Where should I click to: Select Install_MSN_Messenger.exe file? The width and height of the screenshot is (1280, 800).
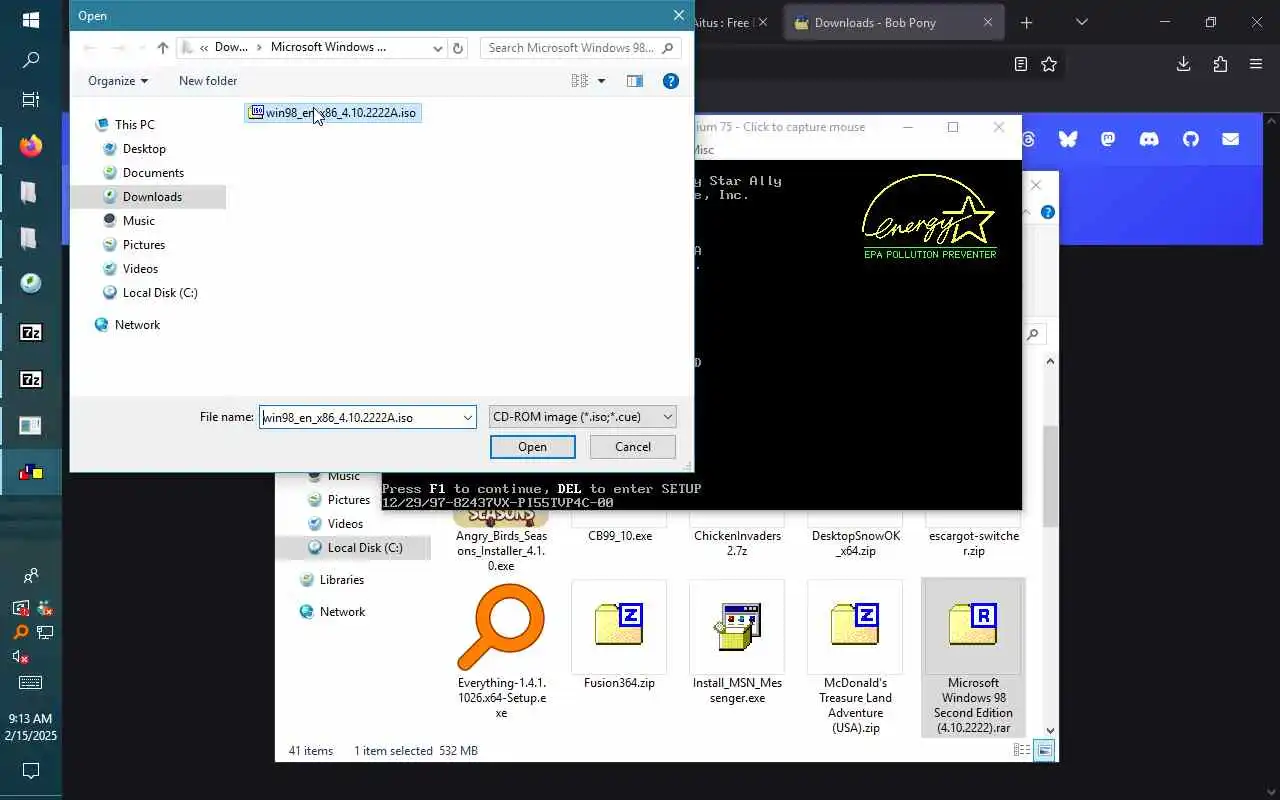737,643
